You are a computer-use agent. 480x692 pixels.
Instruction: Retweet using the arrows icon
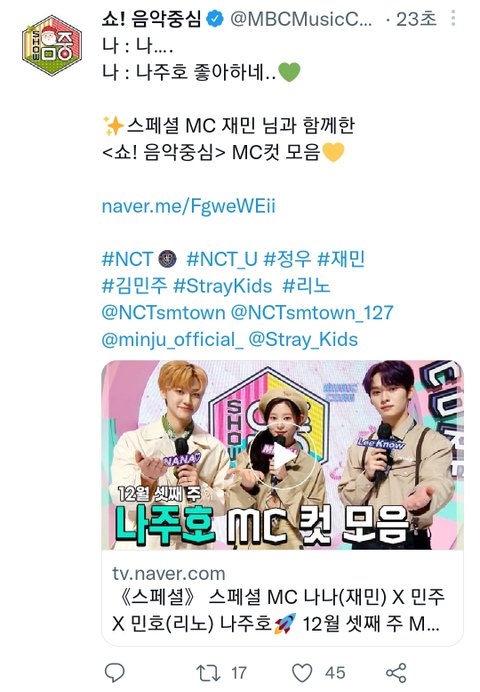coord(208,673)
